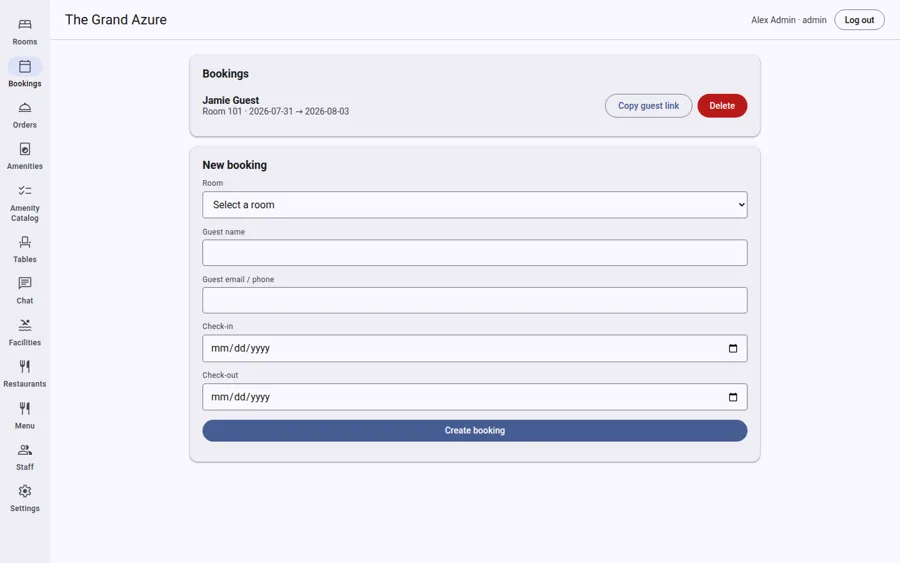Open the Menu utensils icon
Screen dimensions: 900x563
click(x=25, y=409)
